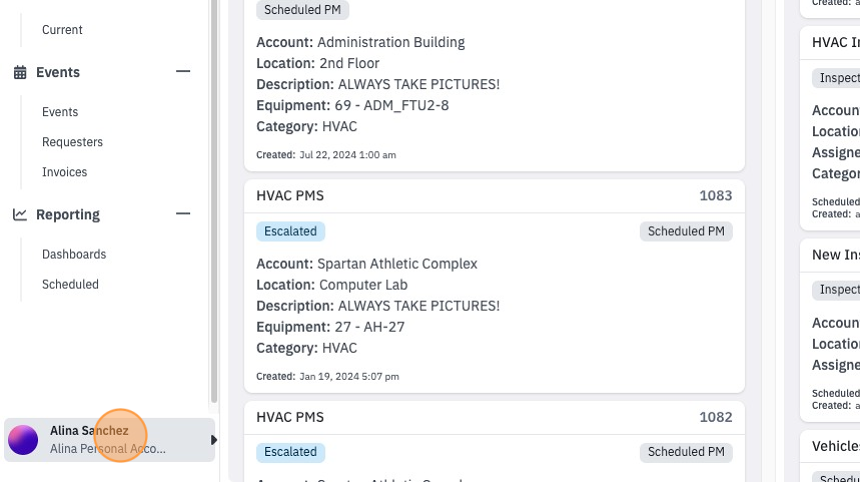Collapse the Events section minus icon

click(x=183, y=71)
